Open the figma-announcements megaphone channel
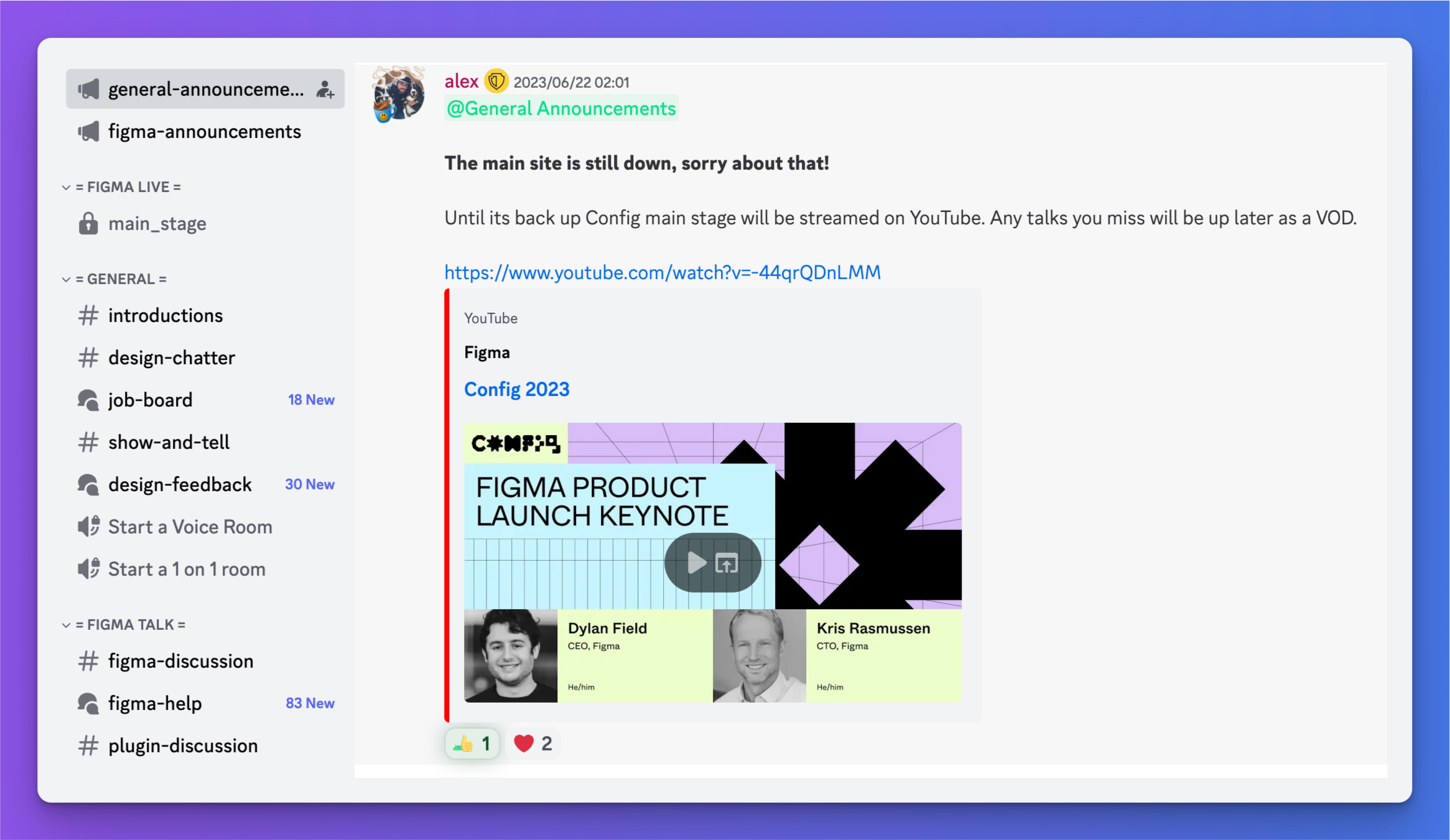This screenshot has width=1450, height=840. (205, 132)
